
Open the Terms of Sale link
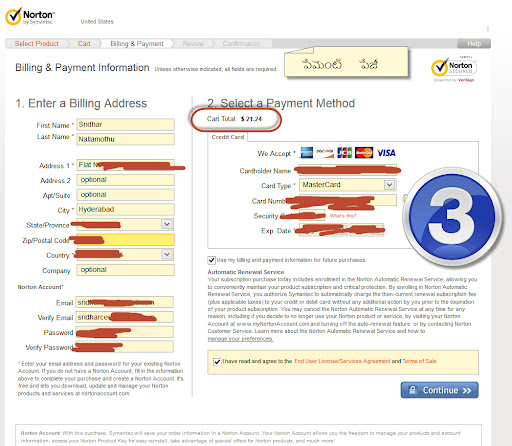[x=419, y=361]
